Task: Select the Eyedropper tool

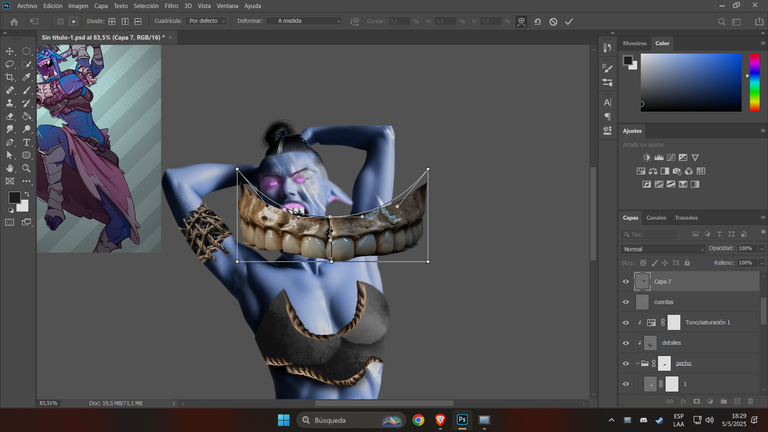Action: (x=26, y=77)
